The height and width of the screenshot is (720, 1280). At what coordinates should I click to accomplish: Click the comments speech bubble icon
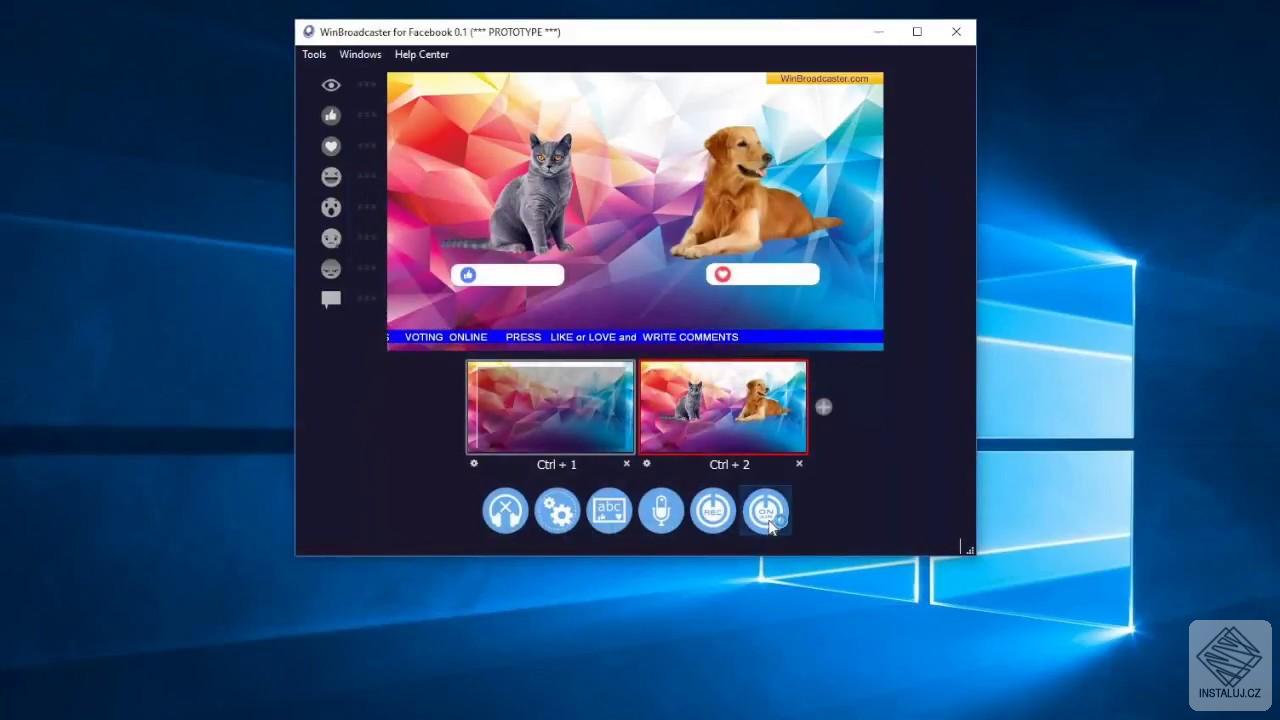331,299
